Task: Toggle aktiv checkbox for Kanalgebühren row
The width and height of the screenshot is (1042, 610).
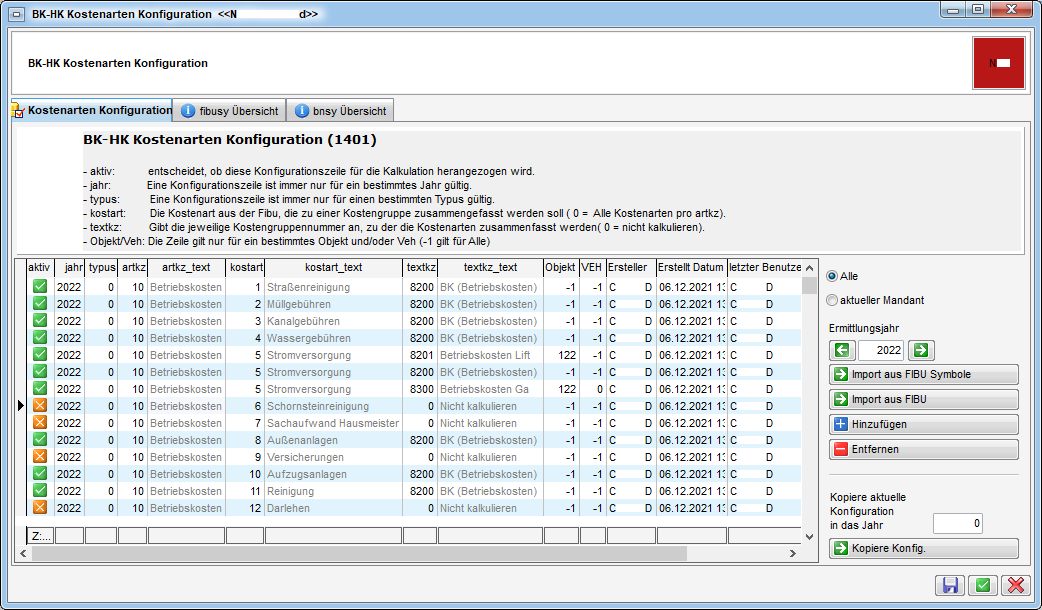Action: tap(40, 321)
